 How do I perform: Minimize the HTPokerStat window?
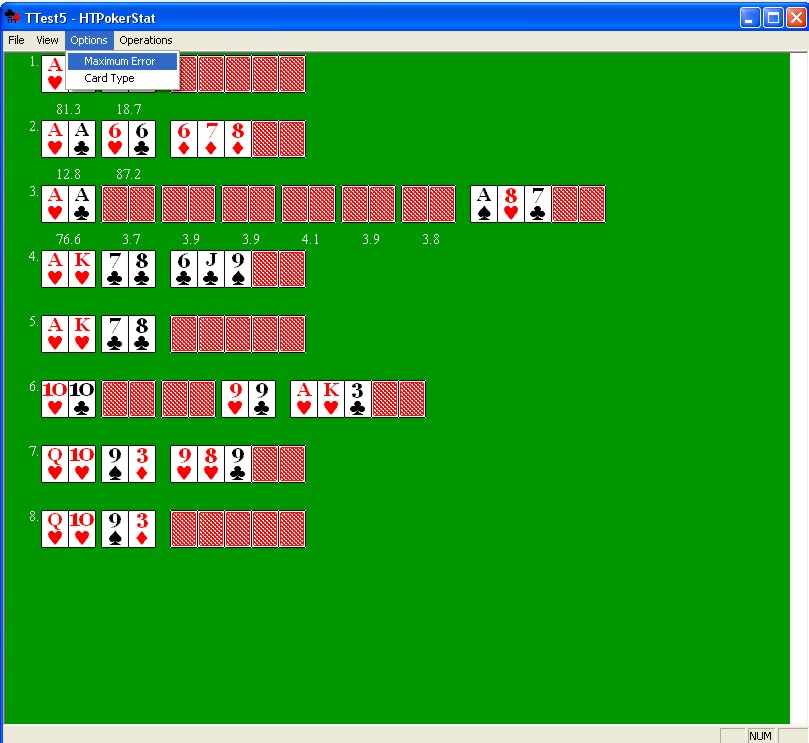750,18
